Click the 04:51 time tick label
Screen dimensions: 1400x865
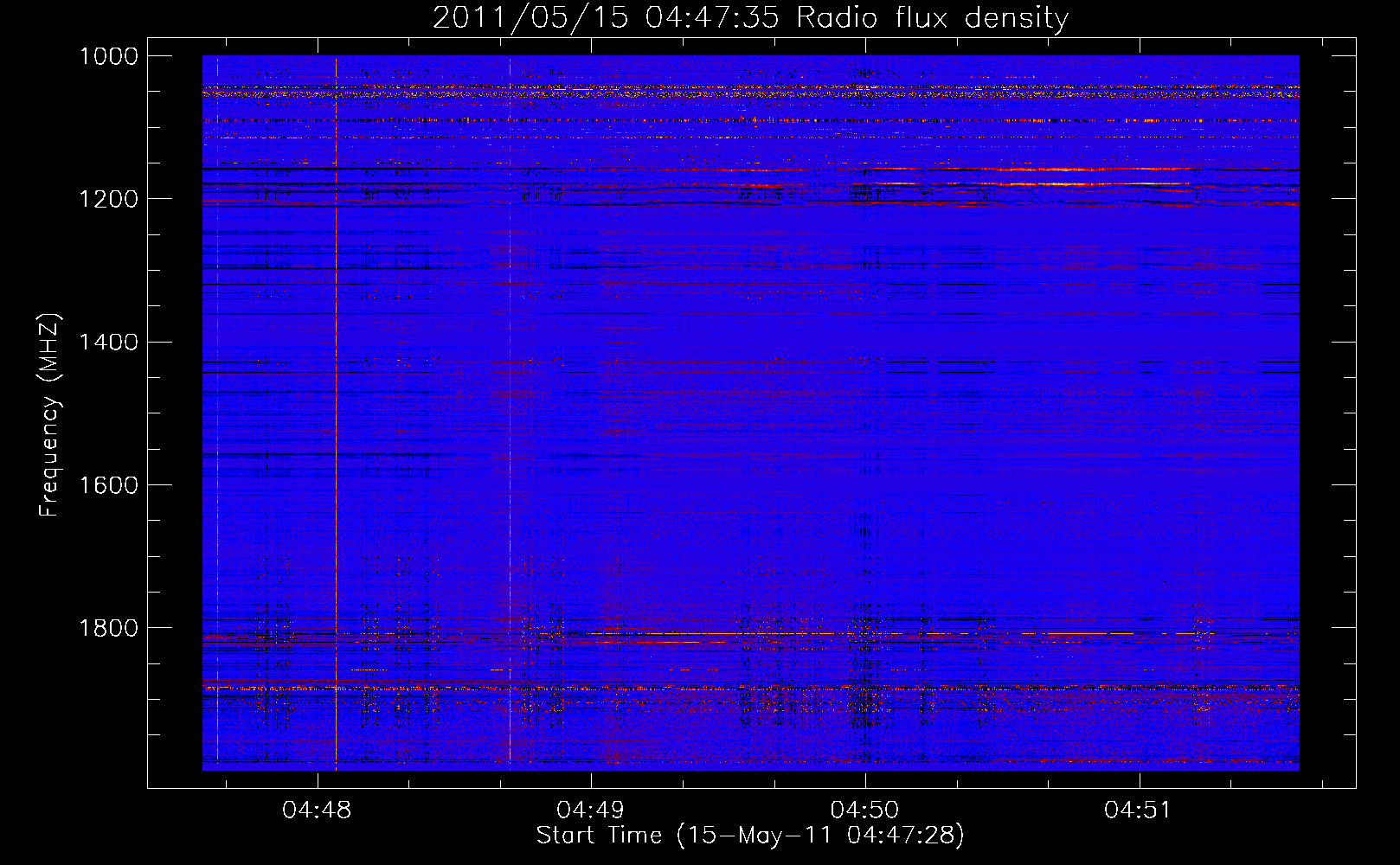click(1139, 811)
